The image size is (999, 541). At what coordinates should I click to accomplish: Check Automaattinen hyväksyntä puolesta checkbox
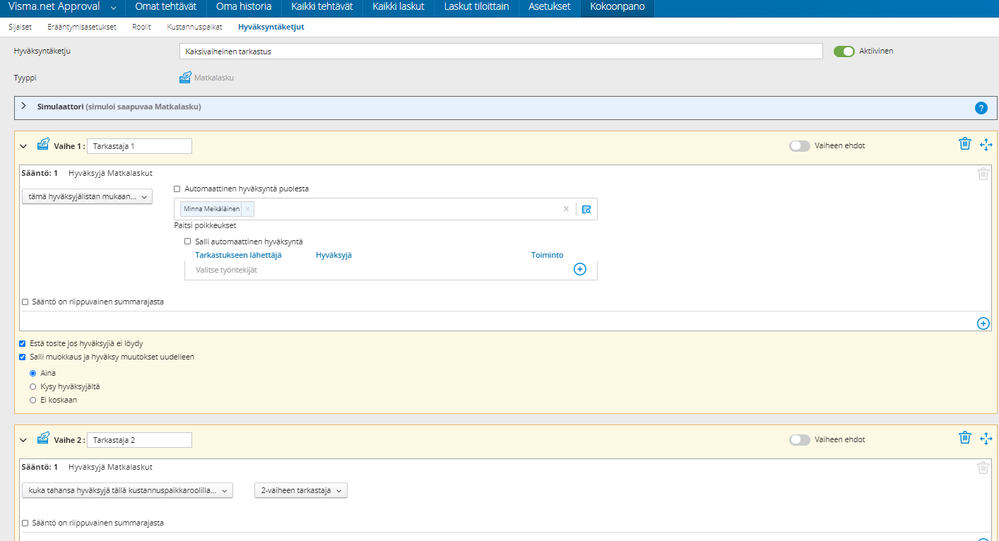pyautogui.click(x=177, y=189)
